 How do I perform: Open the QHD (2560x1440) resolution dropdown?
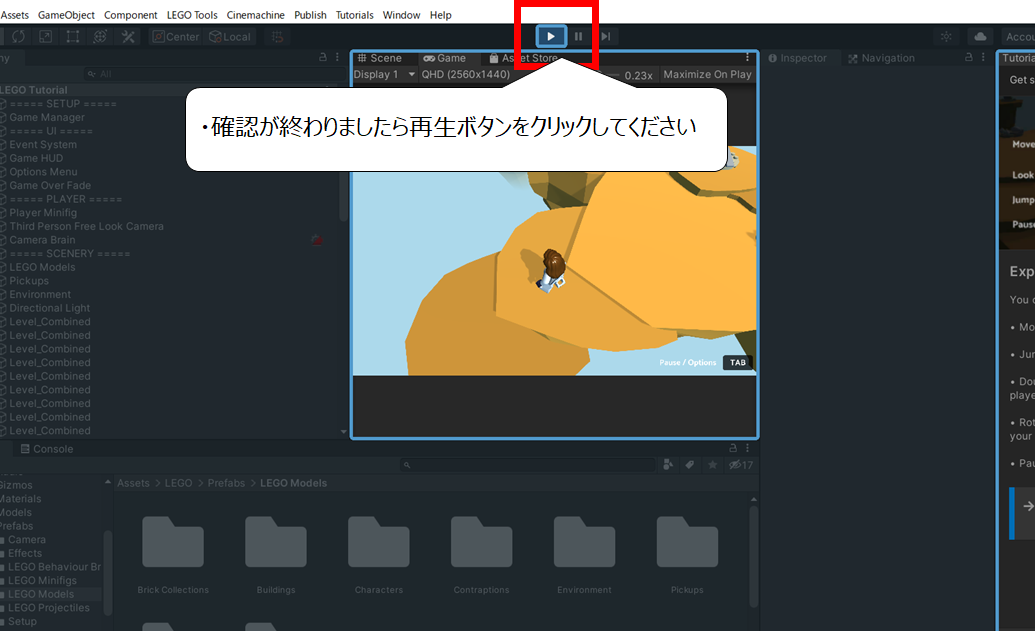point(466,75)
